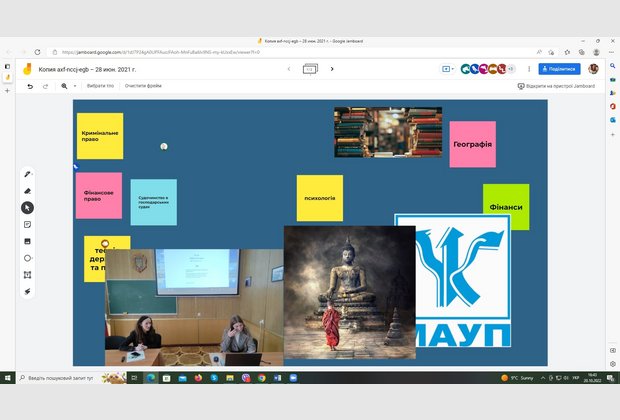Select the pink 'Географія' sticky note
Viewport: 620px width, 420px height.
(472, 145)
